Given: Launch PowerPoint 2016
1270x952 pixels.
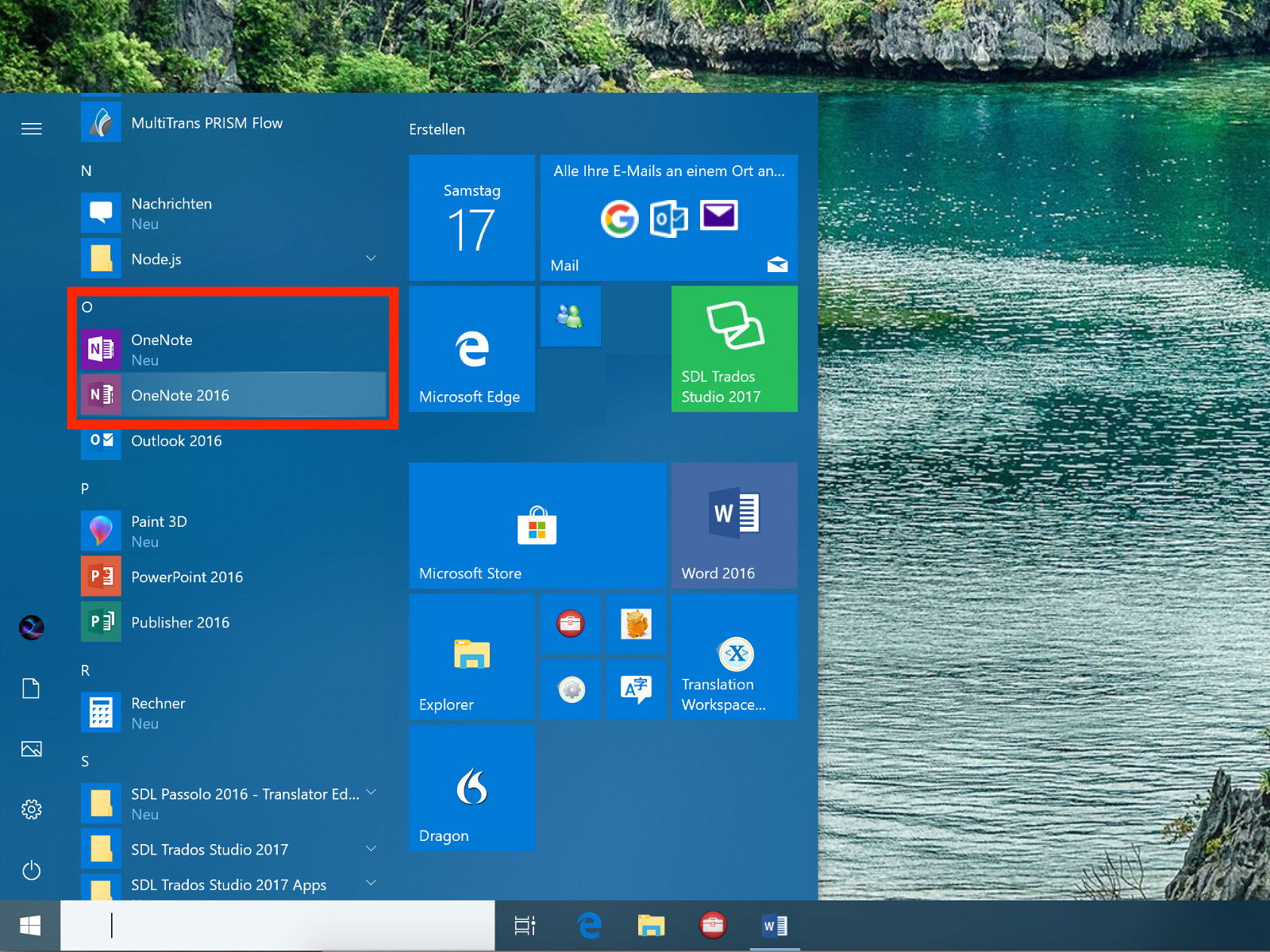Looking at the screenshot, I should point(233,577).
